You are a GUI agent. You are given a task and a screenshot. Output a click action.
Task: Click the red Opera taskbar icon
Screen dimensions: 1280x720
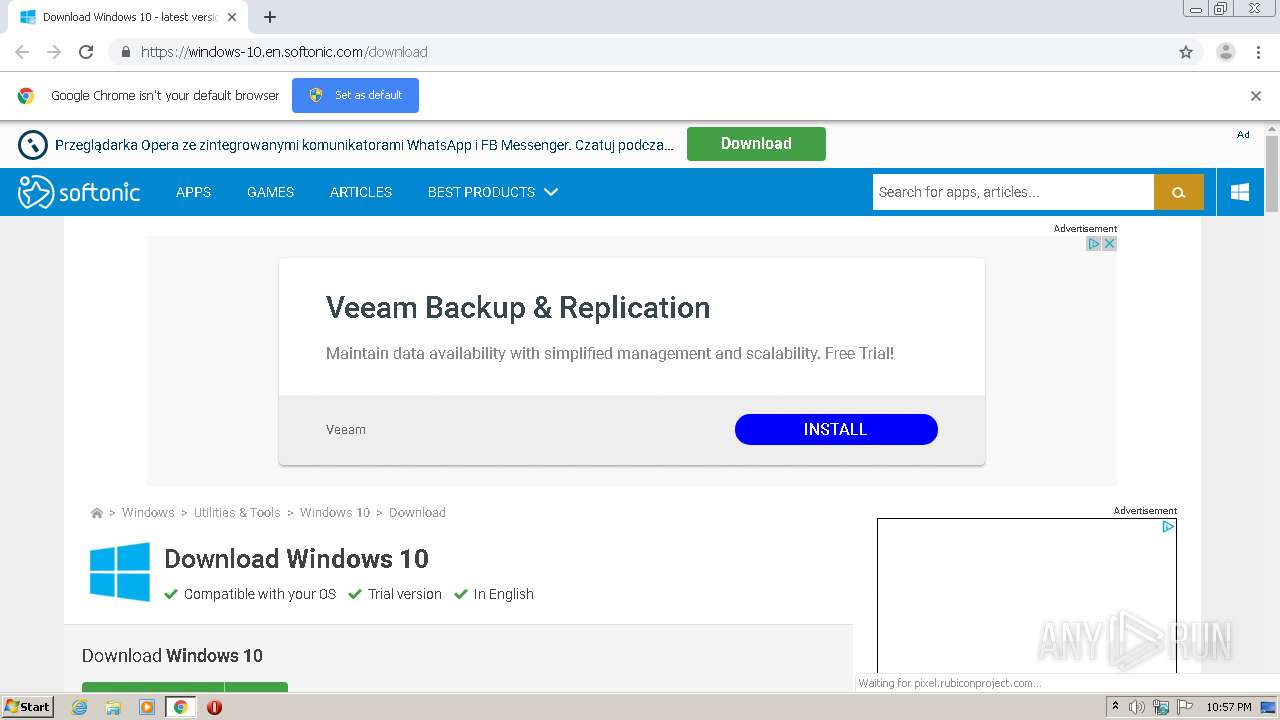pos(214,707)
